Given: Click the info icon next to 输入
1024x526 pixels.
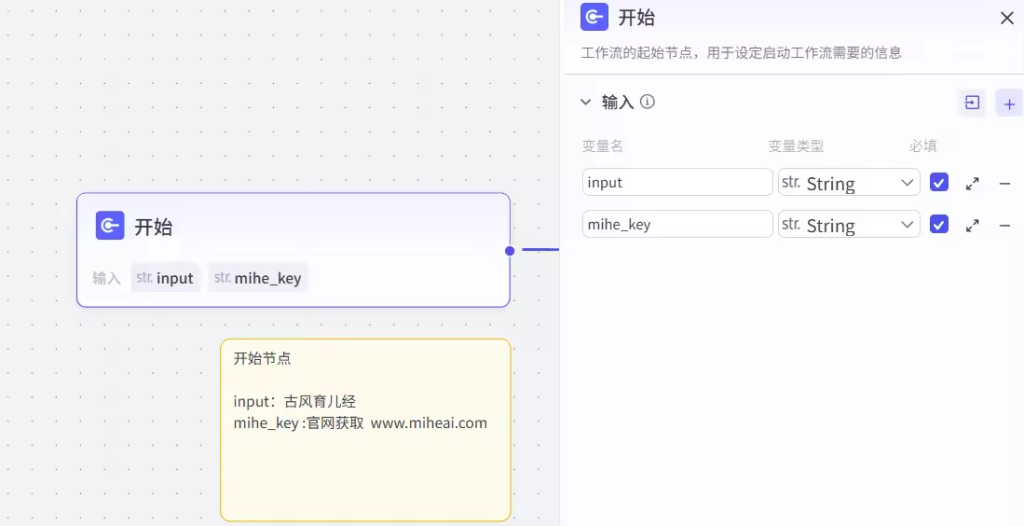Looking at the screenshot, I should tap(647, 102).
